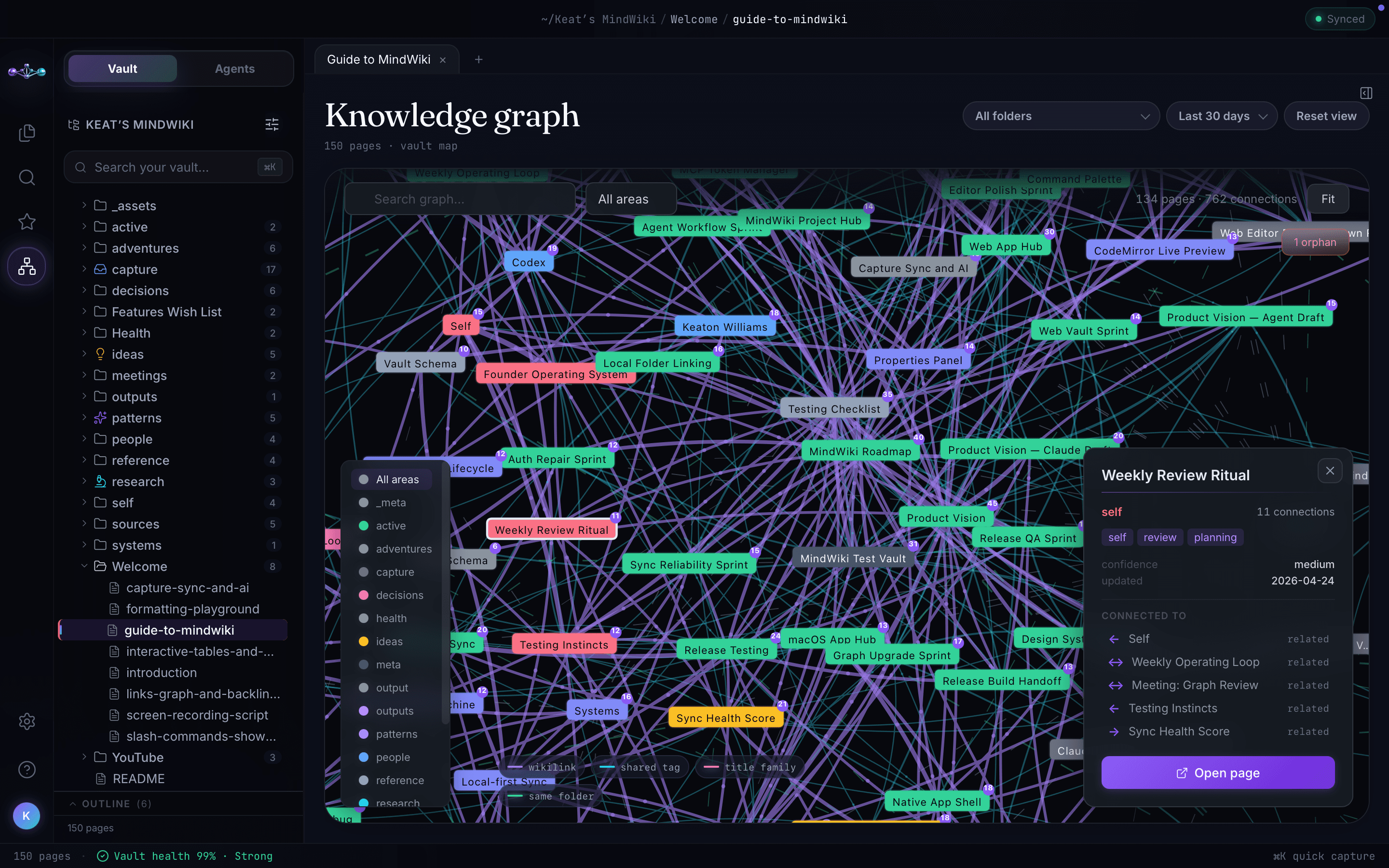The image size is (1389, 868).
Task: Open settings gear in left rail
Action: [x=27, y=721]
